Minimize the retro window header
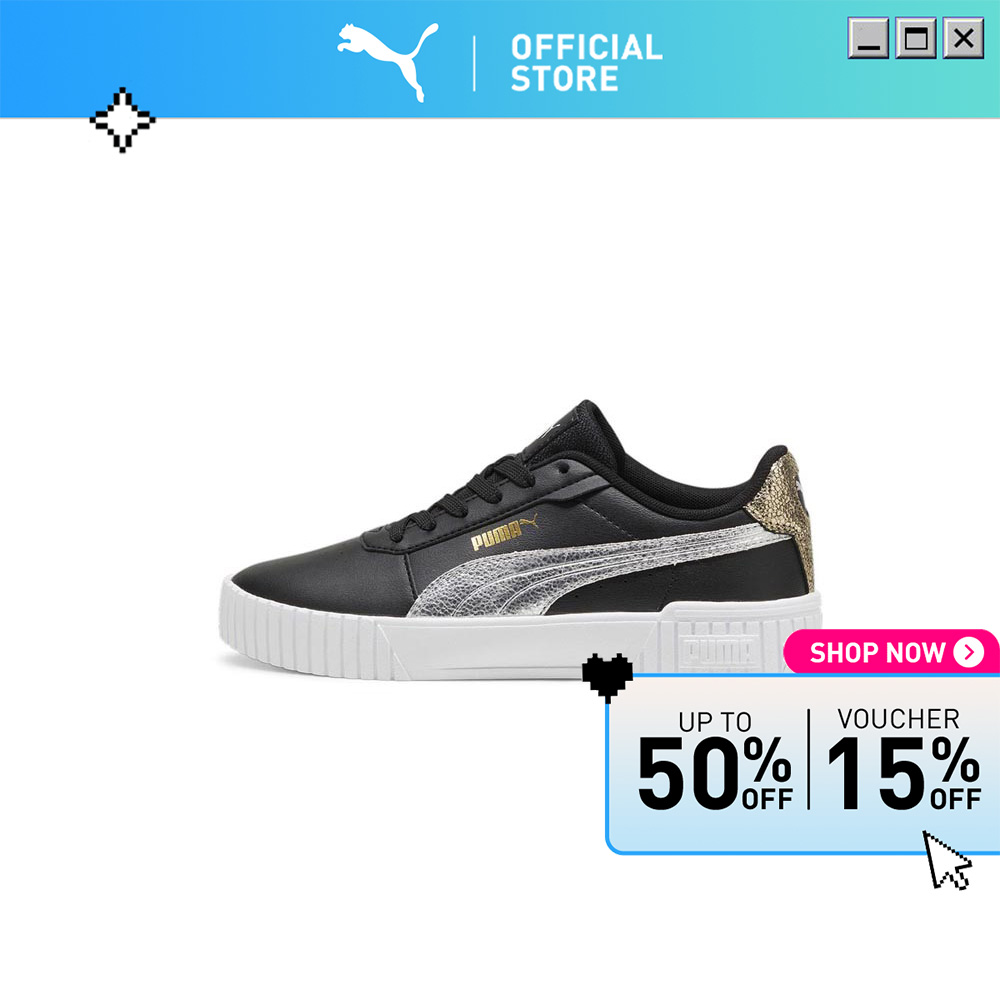Image resolution: width=1000 pixels, height=1000 pixels. [868, 38]
